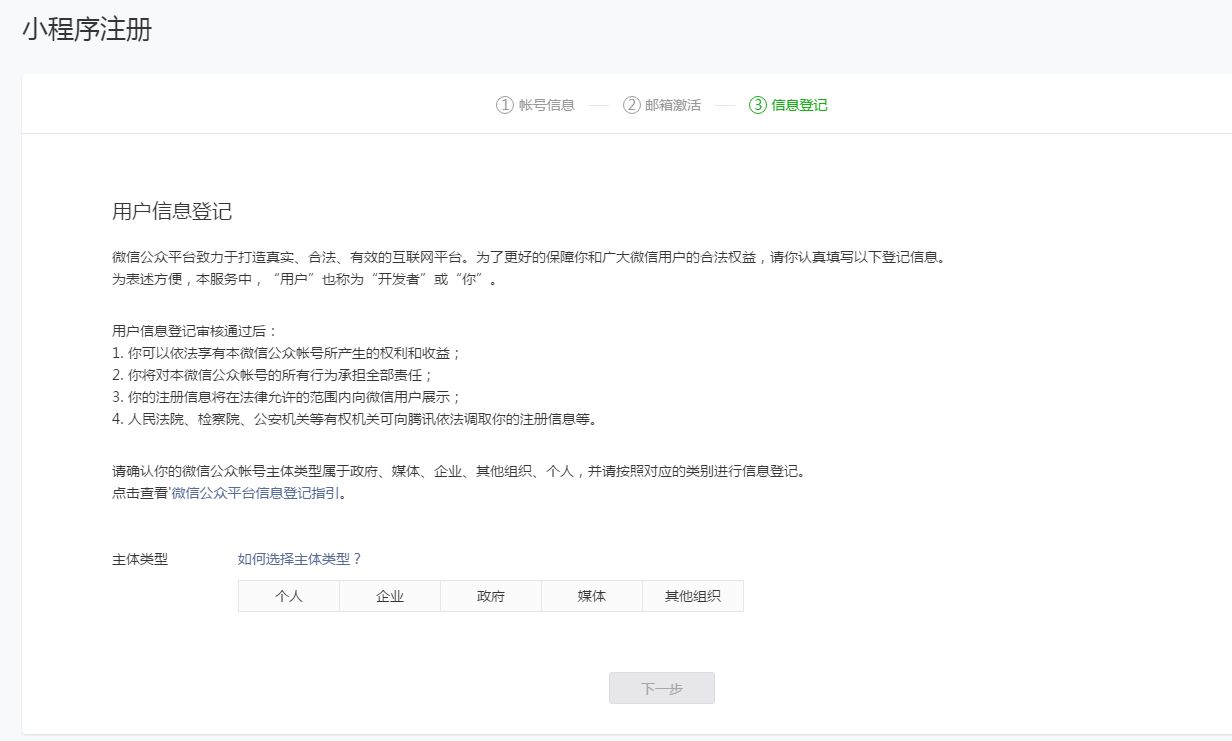
Task: Select the 媒体 subject type tab
Action: tap(591, 595)
